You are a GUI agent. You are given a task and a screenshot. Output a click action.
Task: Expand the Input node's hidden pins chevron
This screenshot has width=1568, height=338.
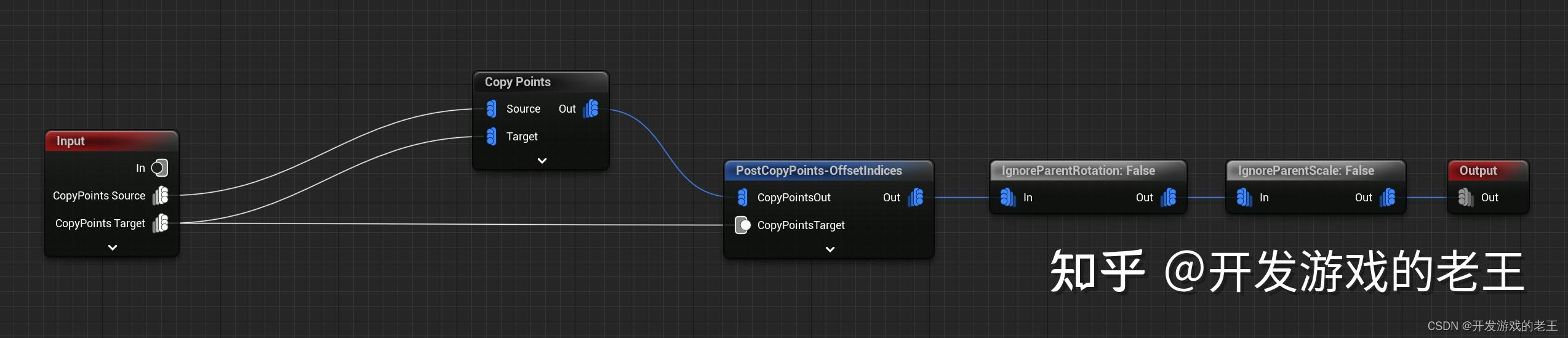(x=112, y=247)
